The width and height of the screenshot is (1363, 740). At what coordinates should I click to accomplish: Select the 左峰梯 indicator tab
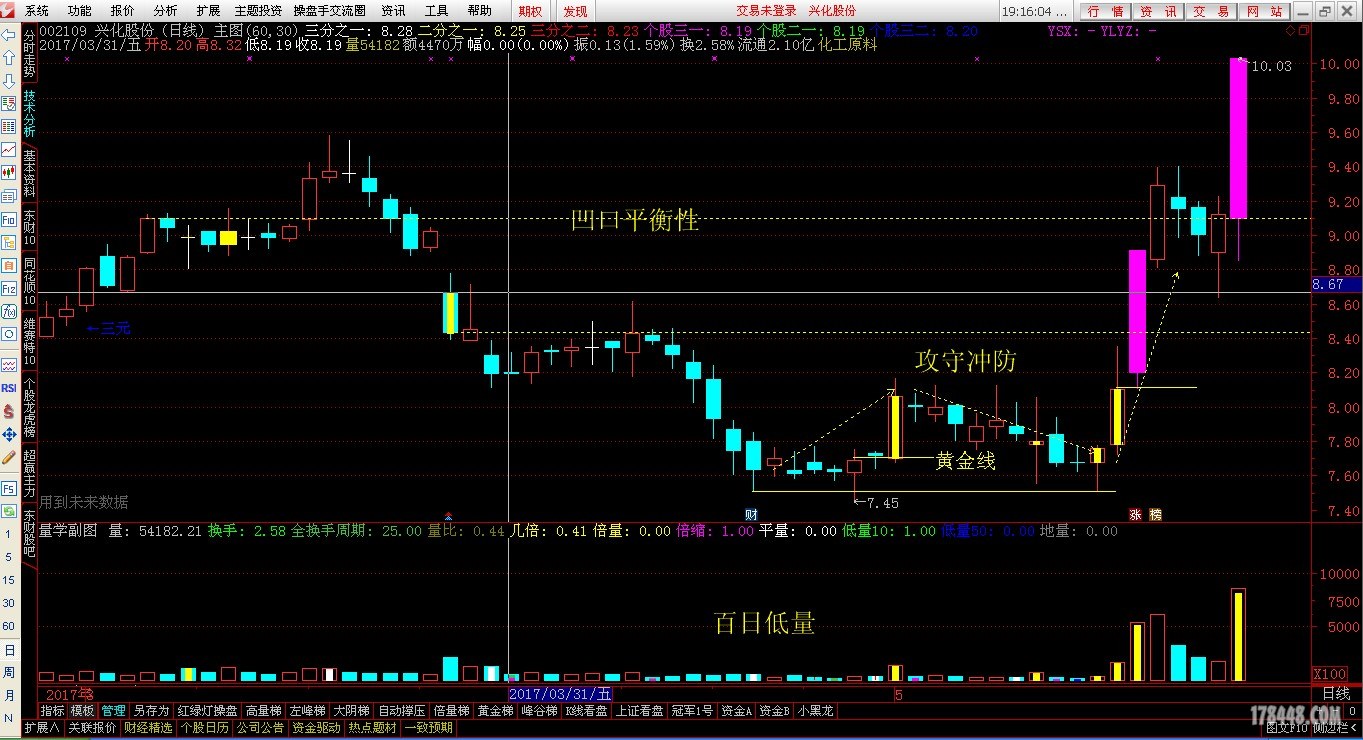[x=307, y=711]
